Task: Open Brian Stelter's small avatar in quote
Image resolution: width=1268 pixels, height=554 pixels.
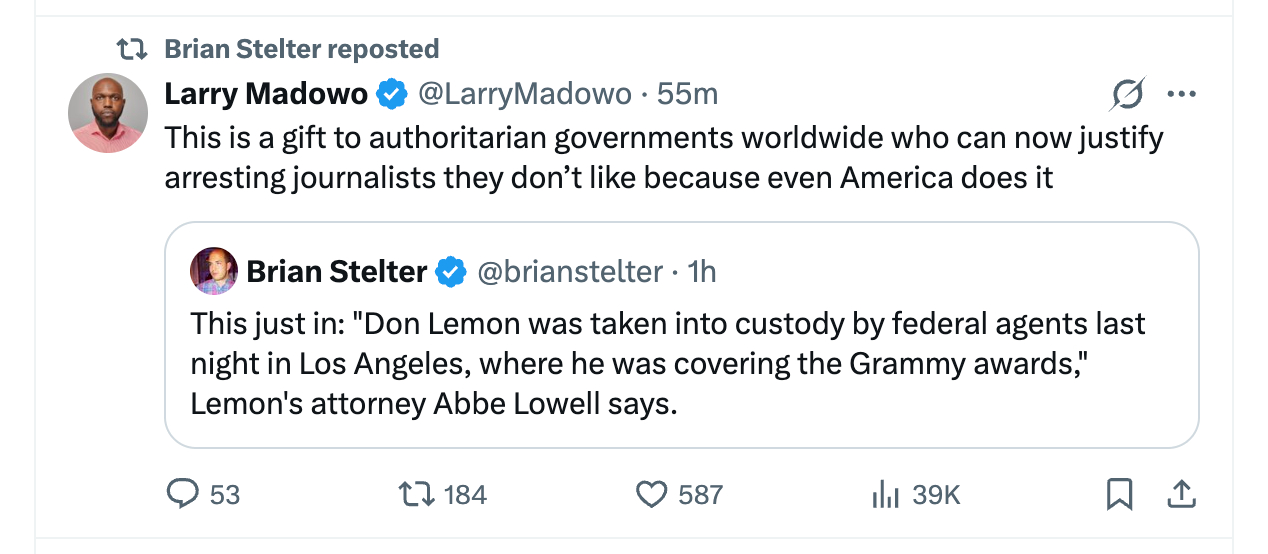Action: (214, 271)
